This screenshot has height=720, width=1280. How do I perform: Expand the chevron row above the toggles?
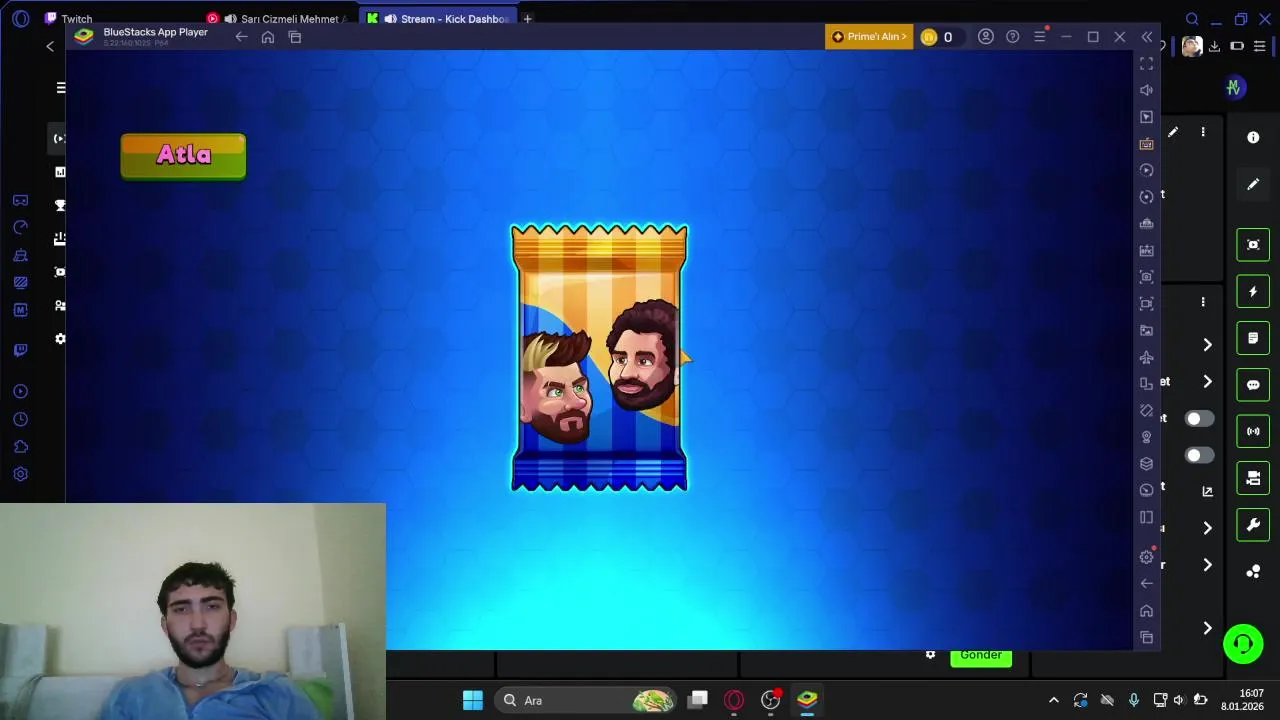(x=1207, y=382)
